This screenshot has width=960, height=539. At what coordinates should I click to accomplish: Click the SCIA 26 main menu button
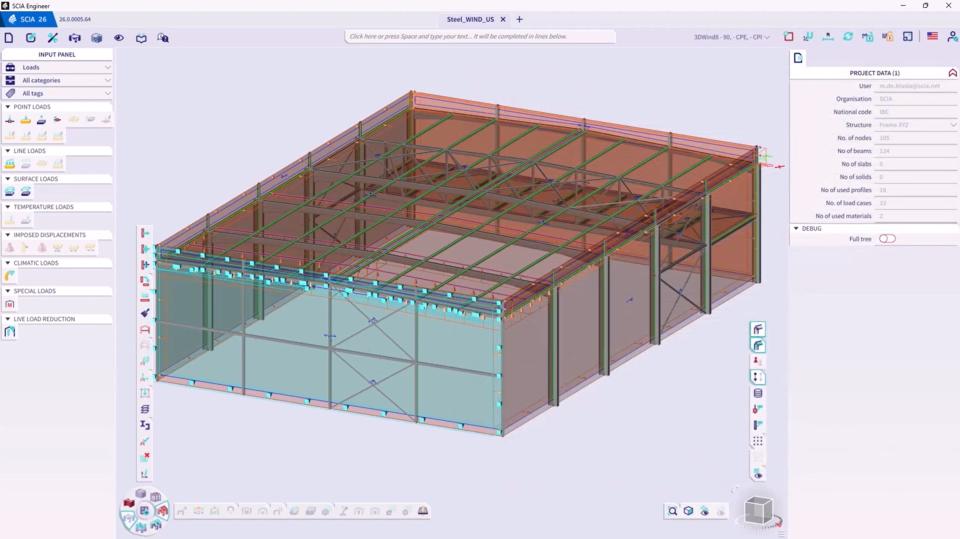click(27, 19)
